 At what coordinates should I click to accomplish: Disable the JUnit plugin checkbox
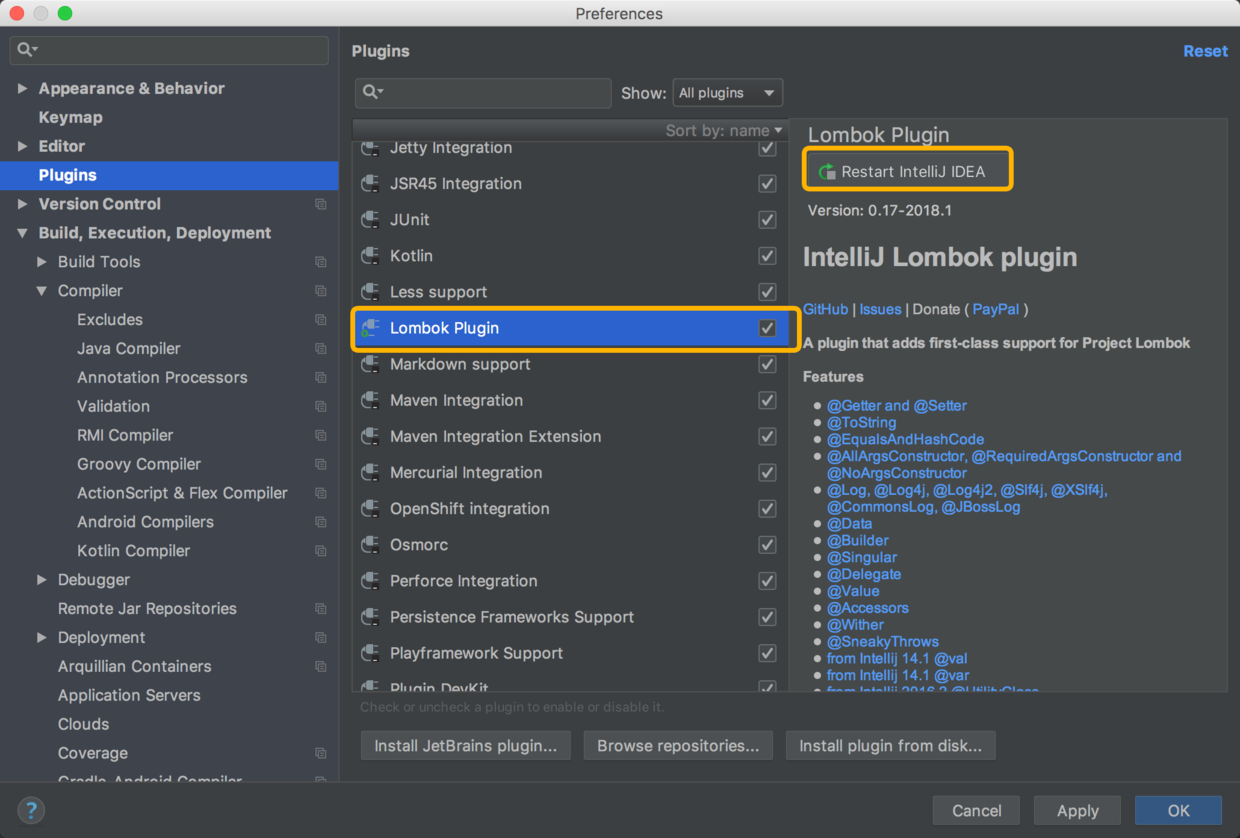[x=767, y=220]
